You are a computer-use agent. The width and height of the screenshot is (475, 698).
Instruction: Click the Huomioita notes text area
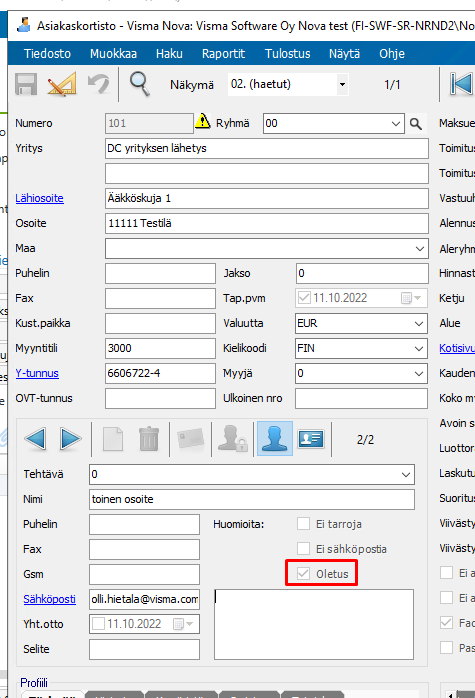pos(314,624)
